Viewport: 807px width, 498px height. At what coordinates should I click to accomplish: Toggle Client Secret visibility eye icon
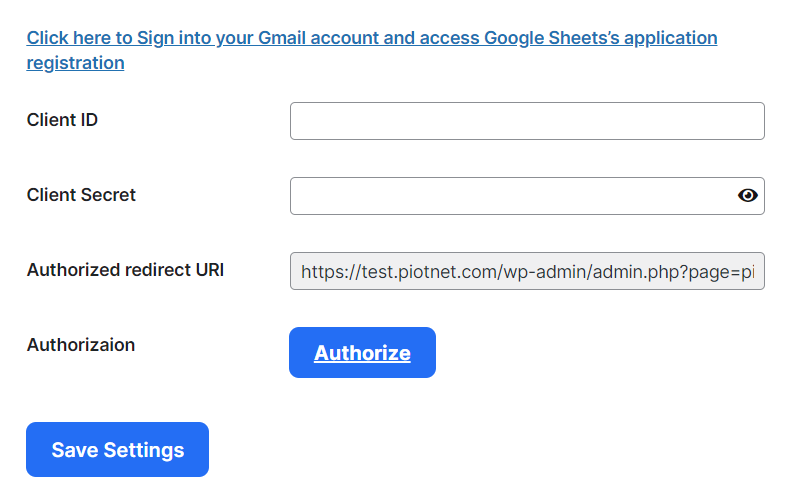(x=747, y=195)
